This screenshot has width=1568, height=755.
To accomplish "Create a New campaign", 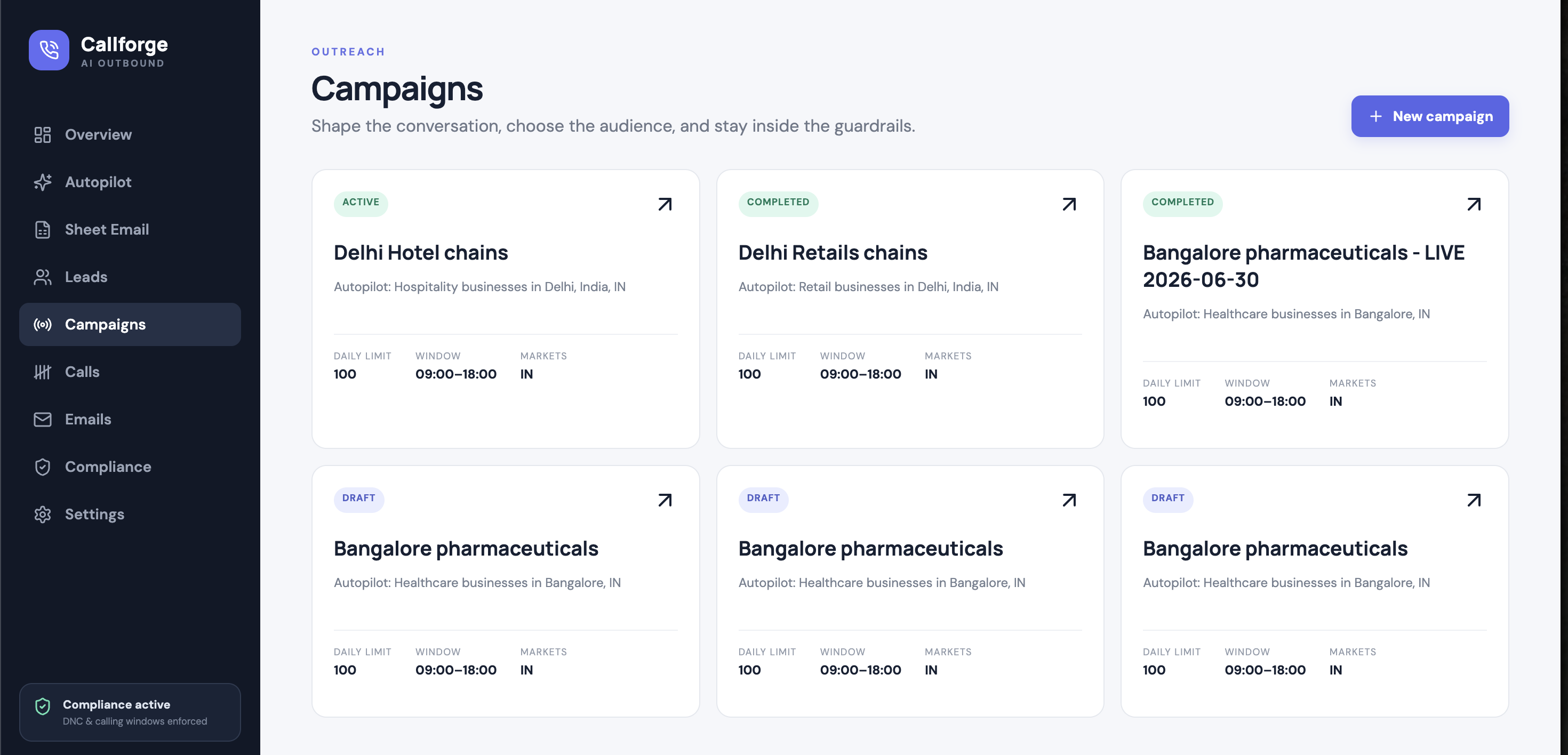I will pos(1430,116).
